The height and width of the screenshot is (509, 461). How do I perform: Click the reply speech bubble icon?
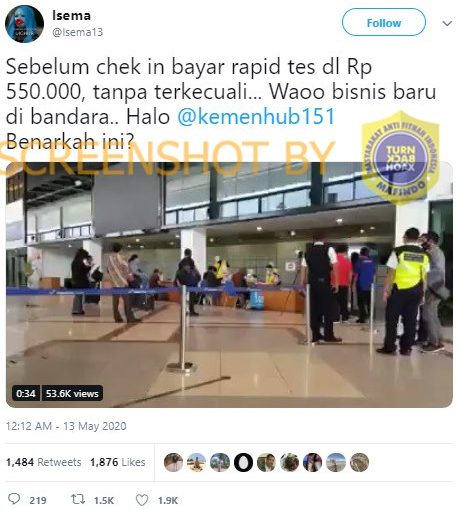14,499
